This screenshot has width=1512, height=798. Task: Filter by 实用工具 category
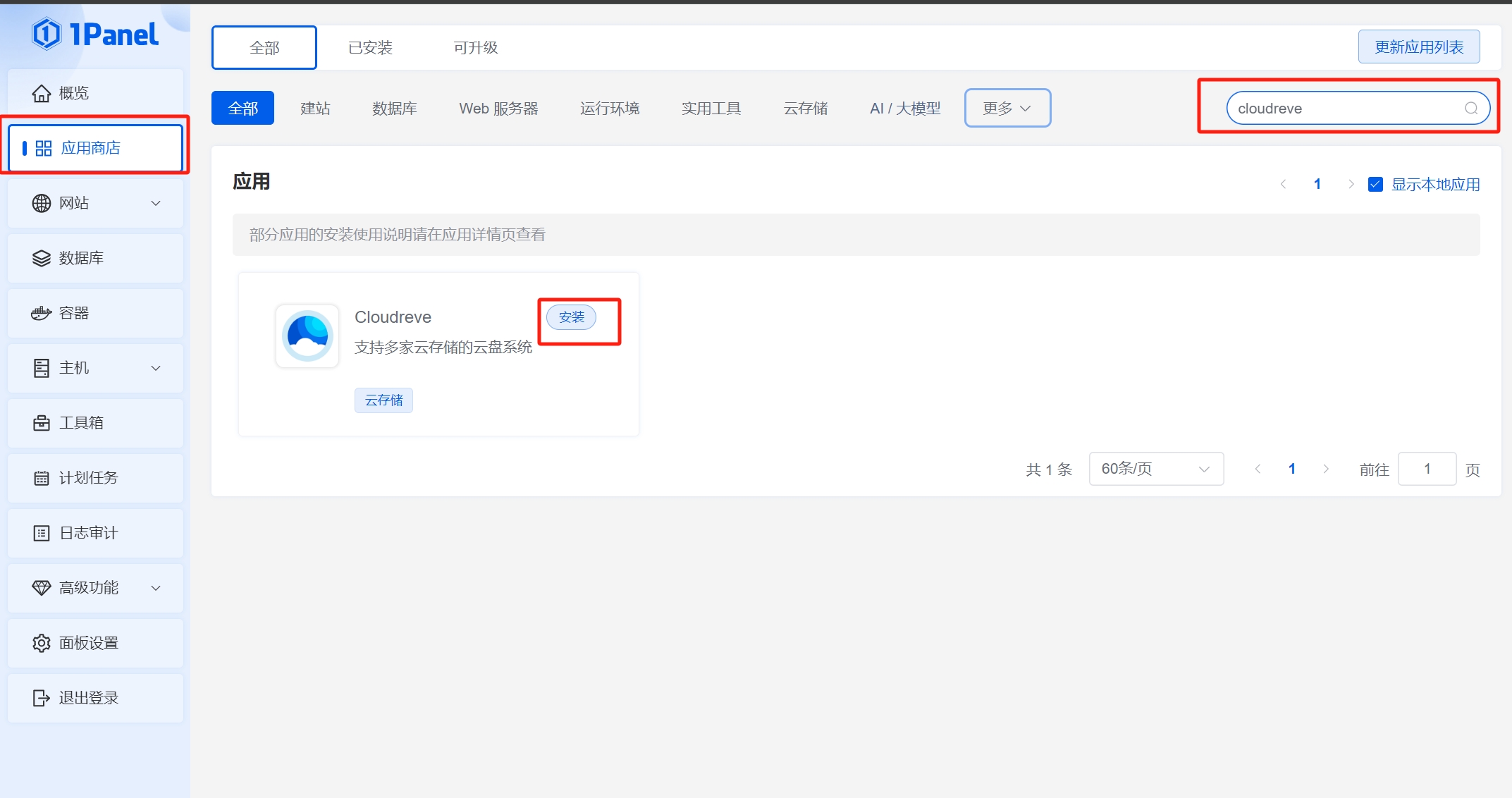[711, 109]
